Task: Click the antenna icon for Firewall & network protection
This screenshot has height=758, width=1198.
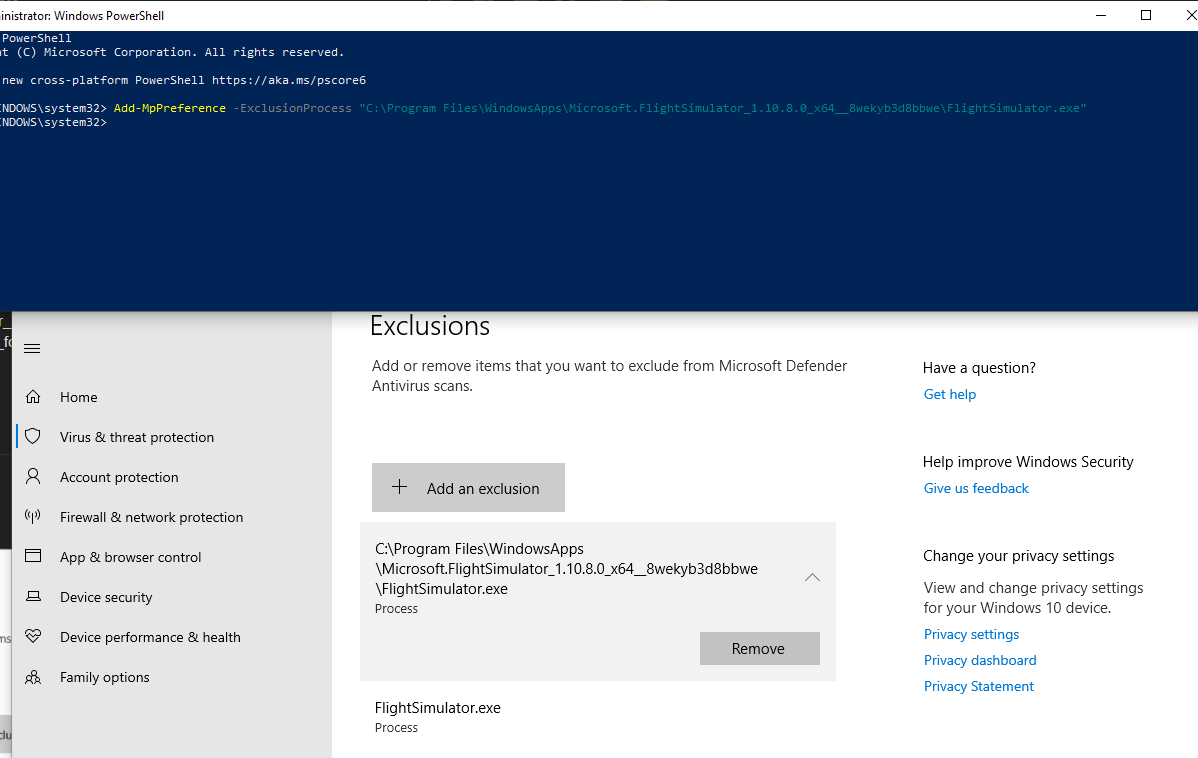Action: 33,516
